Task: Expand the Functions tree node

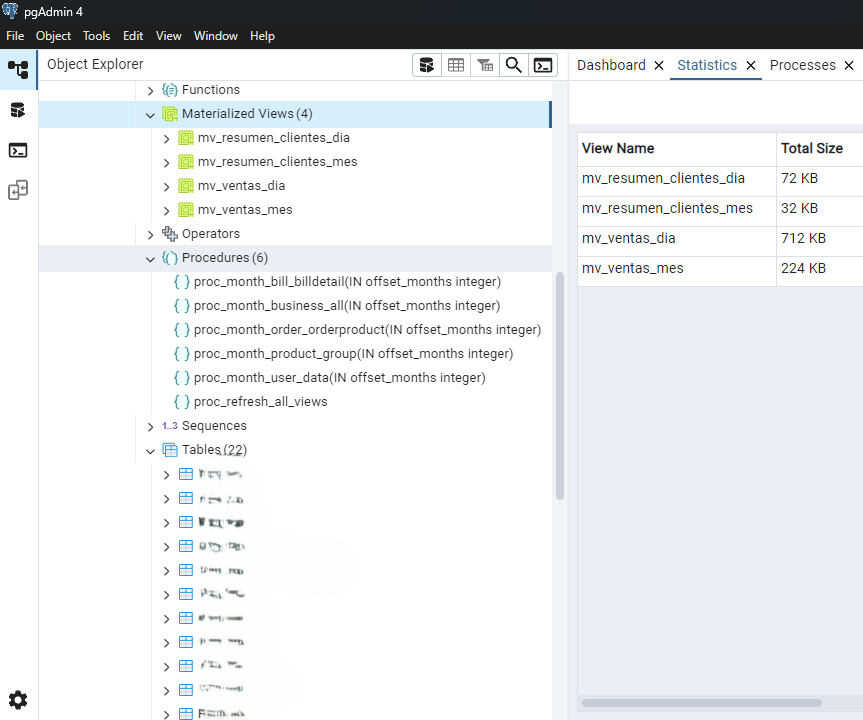Action: (x=151, y=90)
